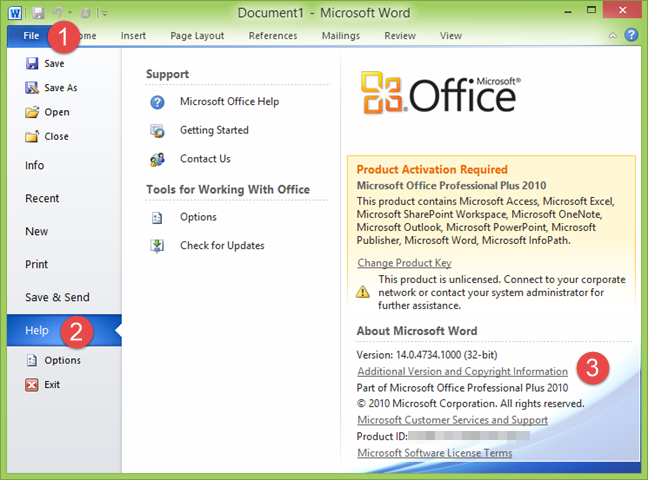This screenshot has width=648, height=480.
Task: Click the Redo icon in Quick Access Toolbar
Action: click(x=85, y=13)
